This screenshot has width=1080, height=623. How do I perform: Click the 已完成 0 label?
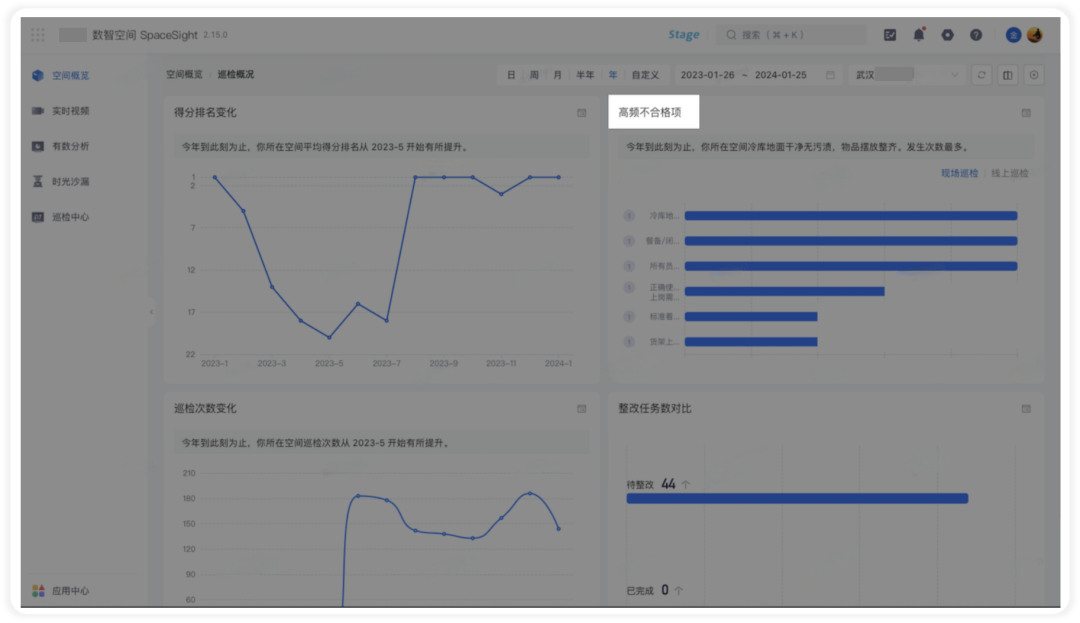pos(654,590)
